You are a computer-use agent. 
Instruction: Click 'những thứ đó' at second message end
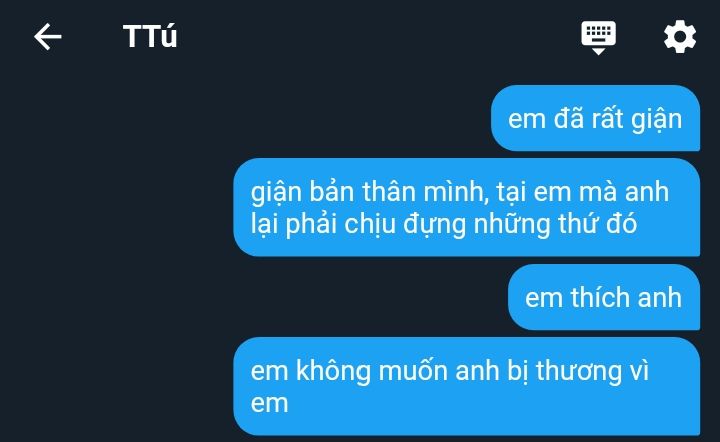click(555, 224)
